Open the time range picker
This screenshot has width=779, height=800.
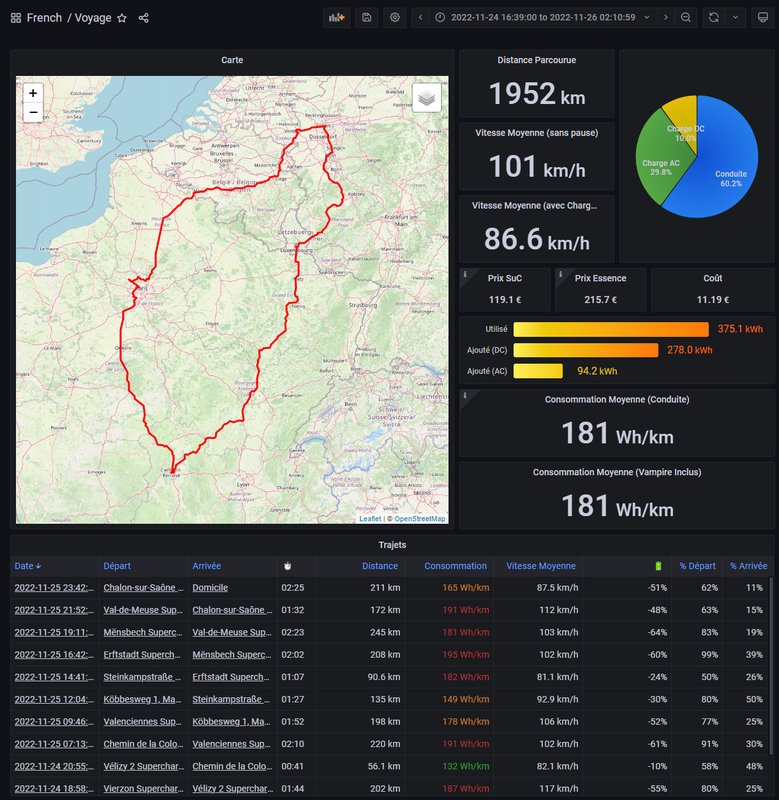point(543,17)
